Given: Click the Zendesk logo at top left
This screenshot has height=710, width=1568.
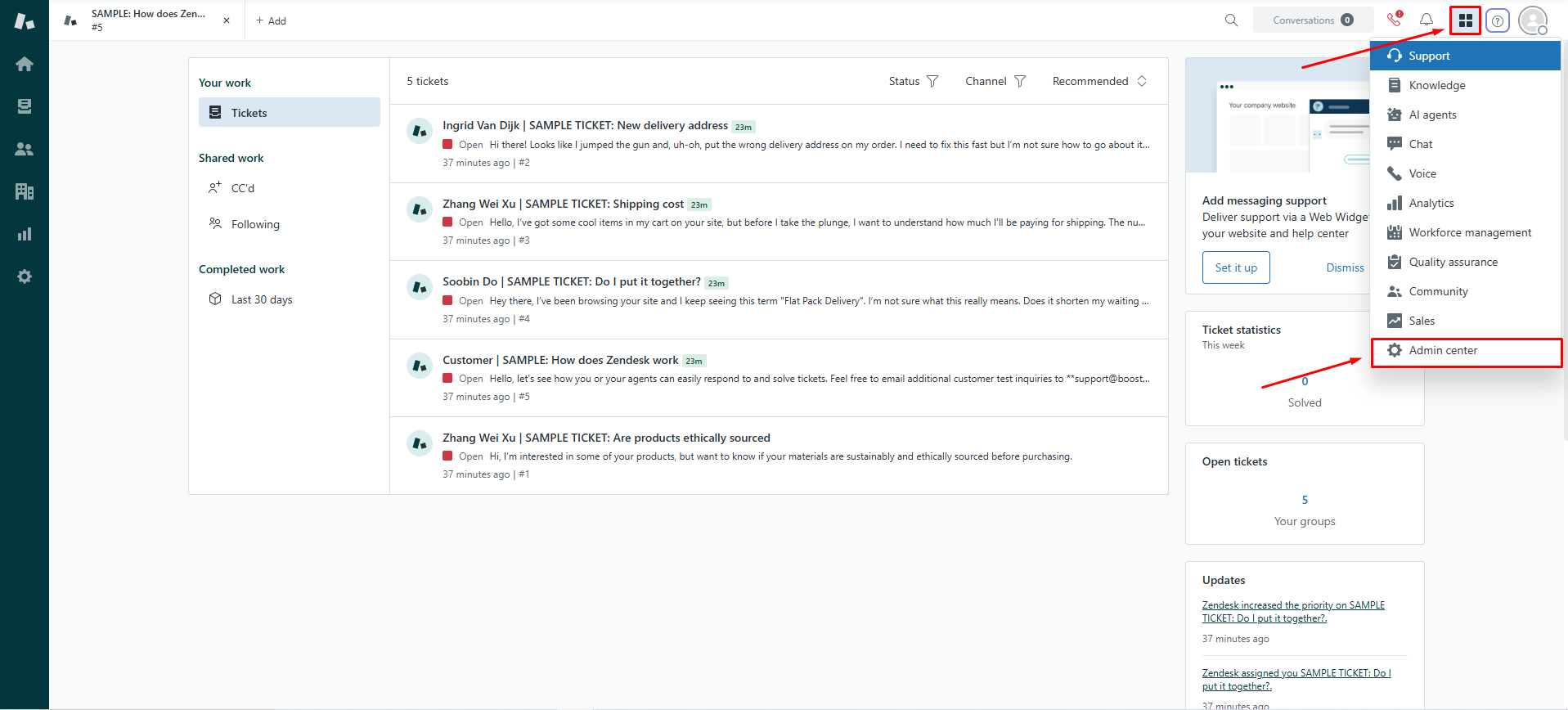Looking at the screenshot, I should [x=25, y=21].
